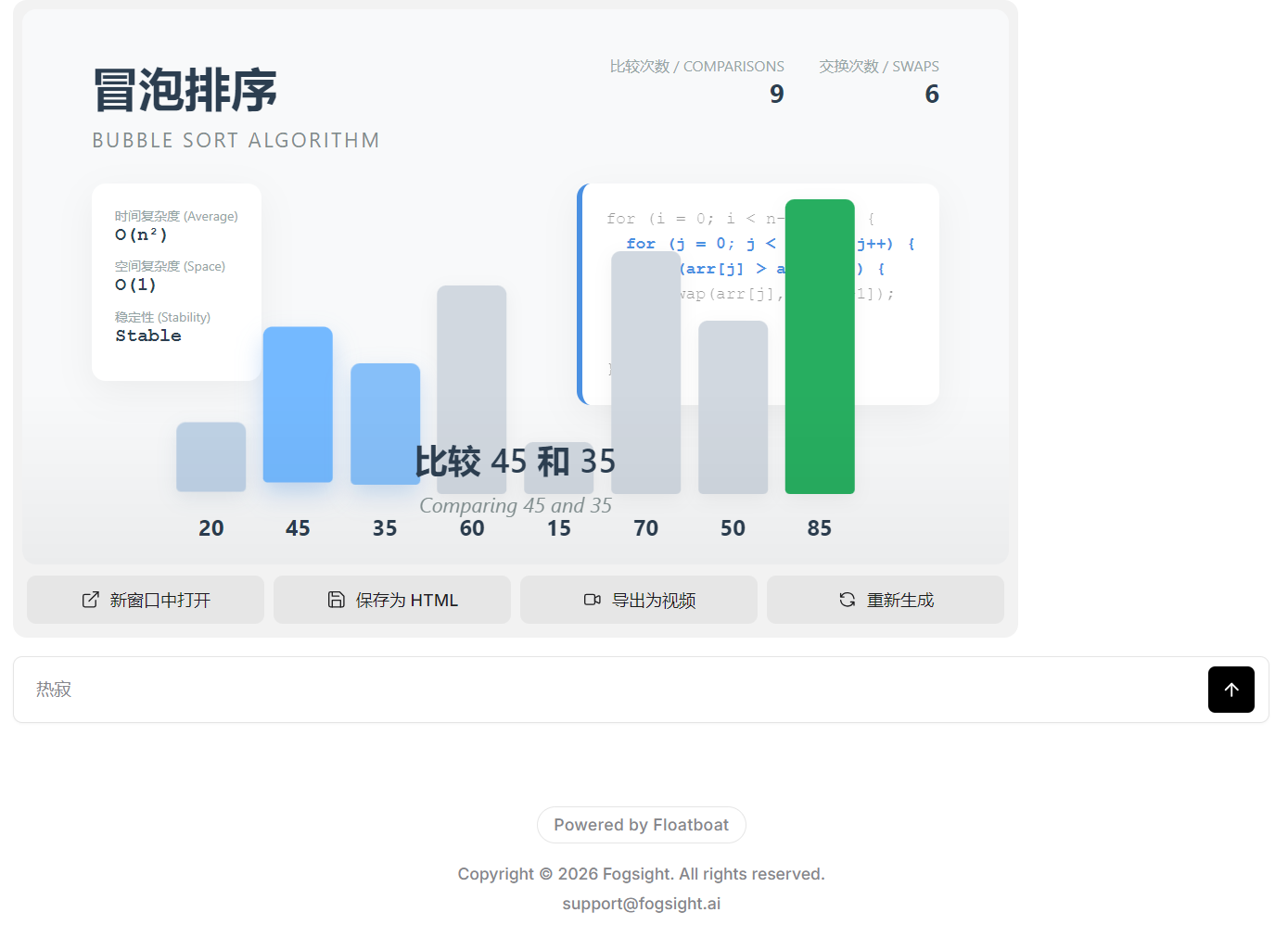Click the blue bar labeled 45
This screenshot has height=925, width=1288.
coord(298,405)
